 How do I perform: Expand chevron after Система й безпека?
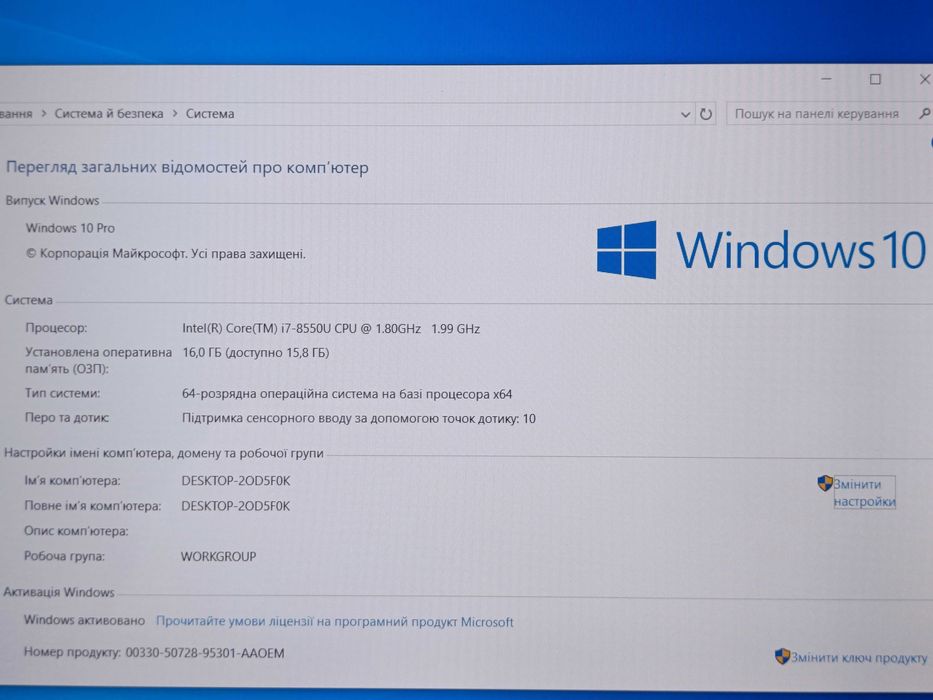[175, 113]
